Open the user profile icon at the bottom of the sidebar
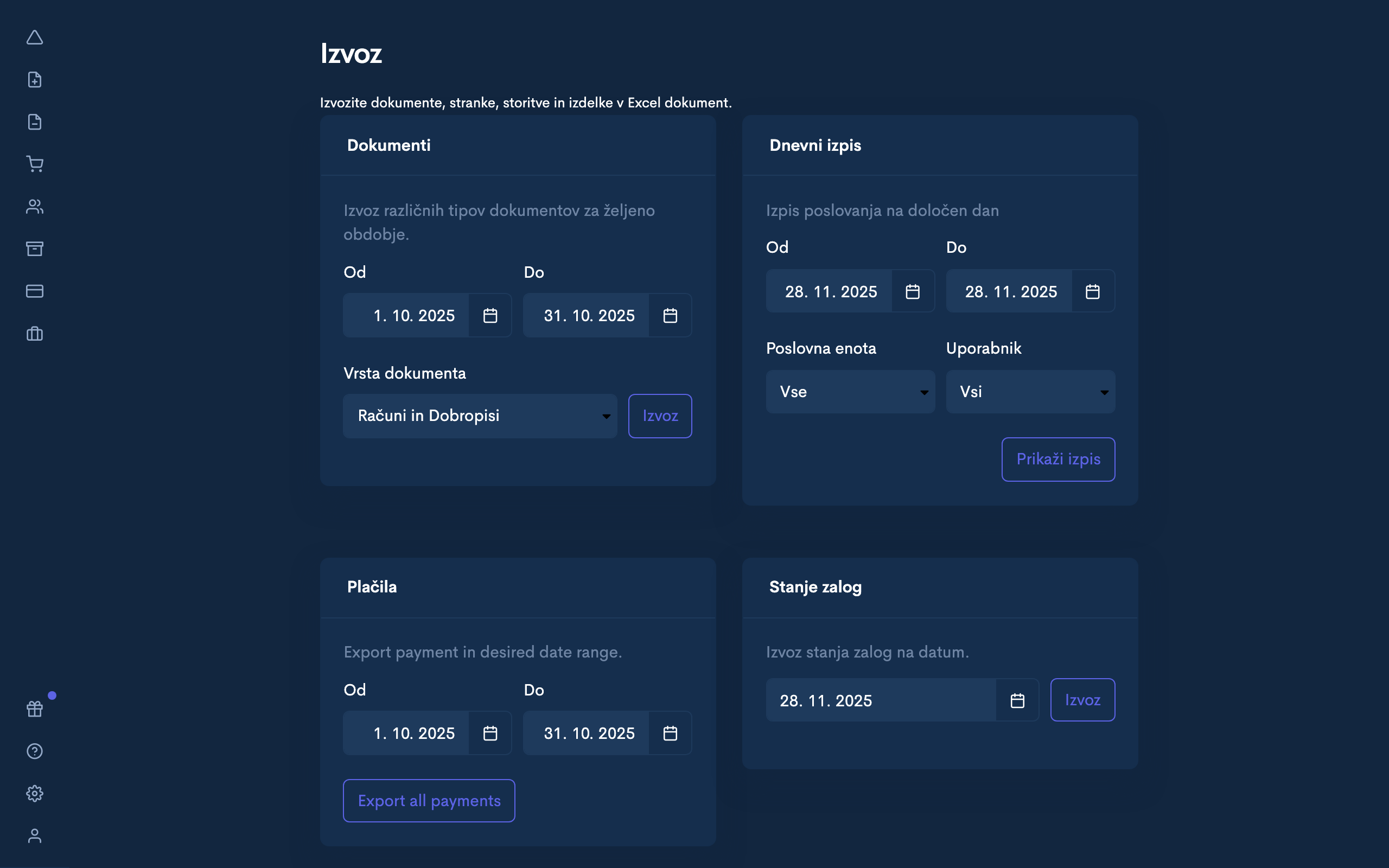This screenshot has height=868, width=1389. click(x=34, y=836)
